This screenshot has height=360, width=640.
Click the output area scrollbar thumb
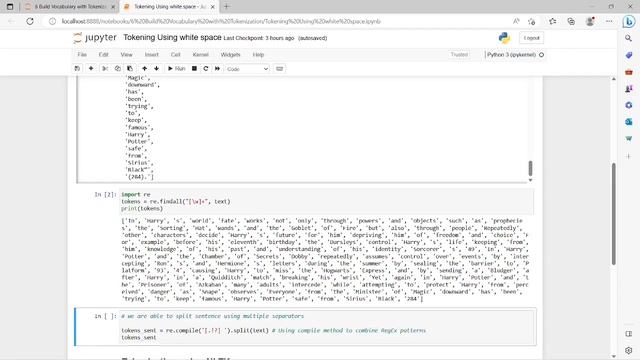pos(530,168)
